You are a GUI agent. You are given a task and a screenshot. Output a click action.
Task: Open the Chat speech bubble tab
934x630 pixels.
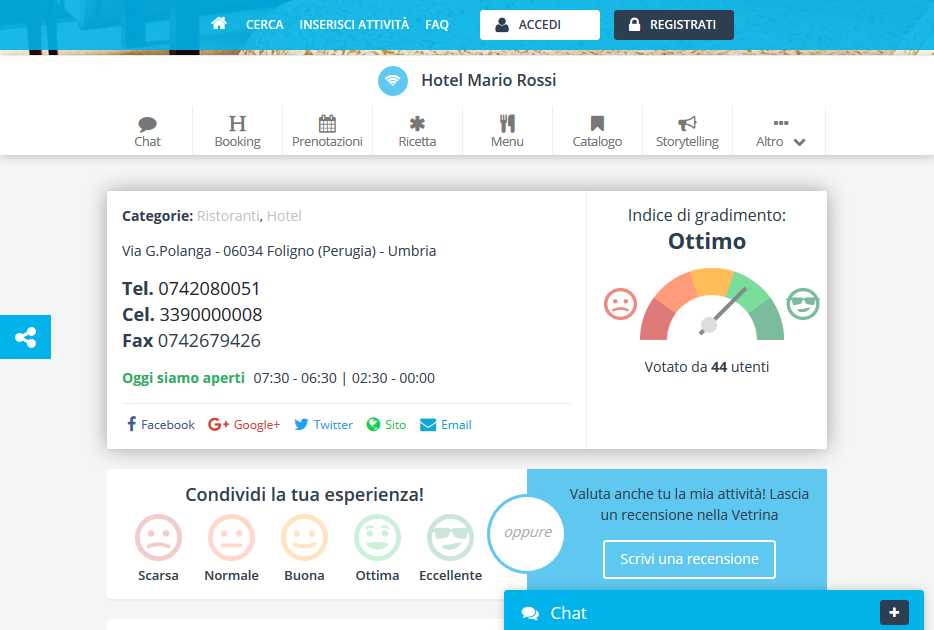tap(147, 131)
